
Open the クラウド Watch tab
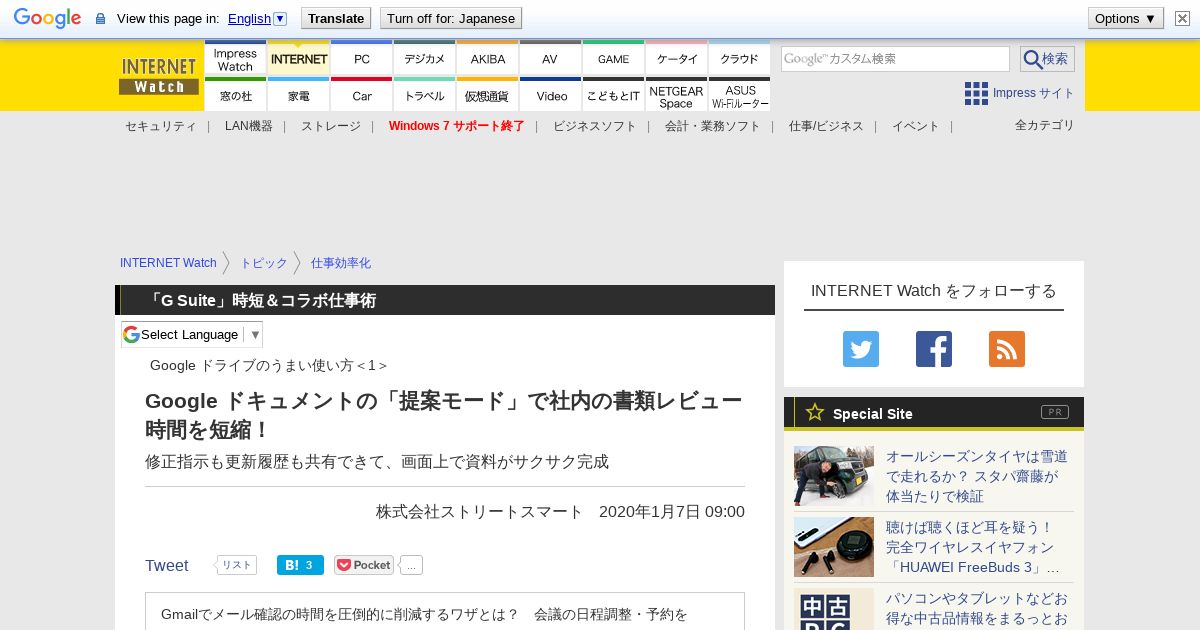(x=739, y=59)
